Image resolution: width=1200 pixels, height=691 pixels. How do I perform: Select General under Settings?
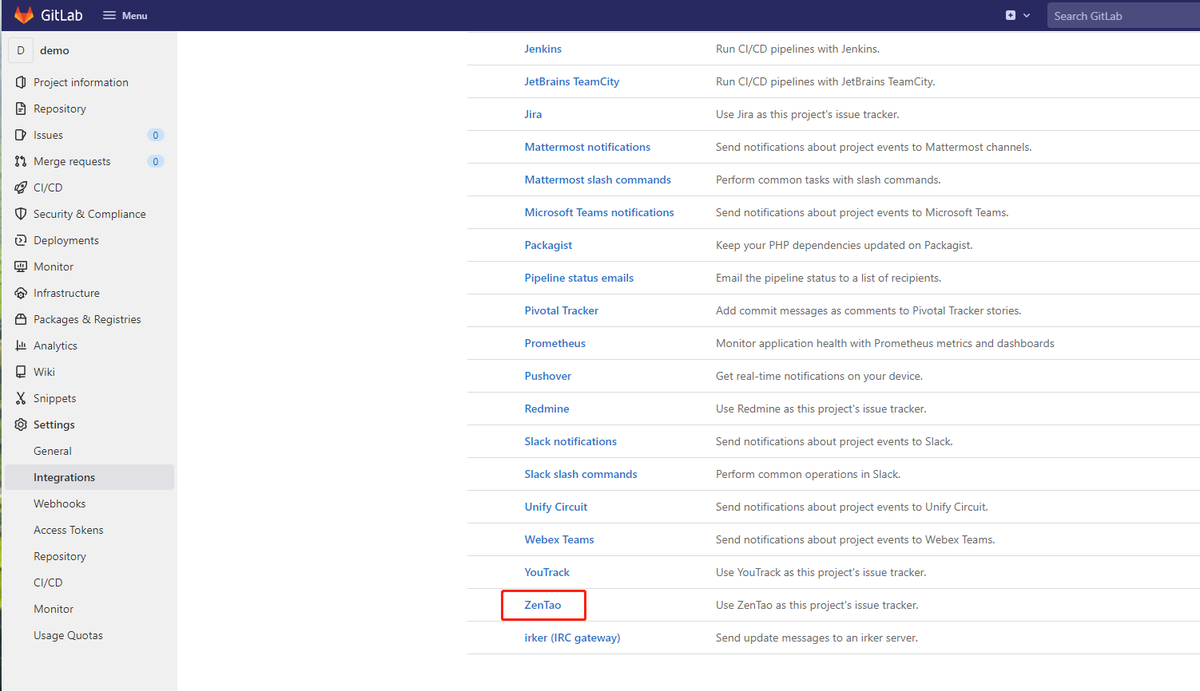click(52, 451)
